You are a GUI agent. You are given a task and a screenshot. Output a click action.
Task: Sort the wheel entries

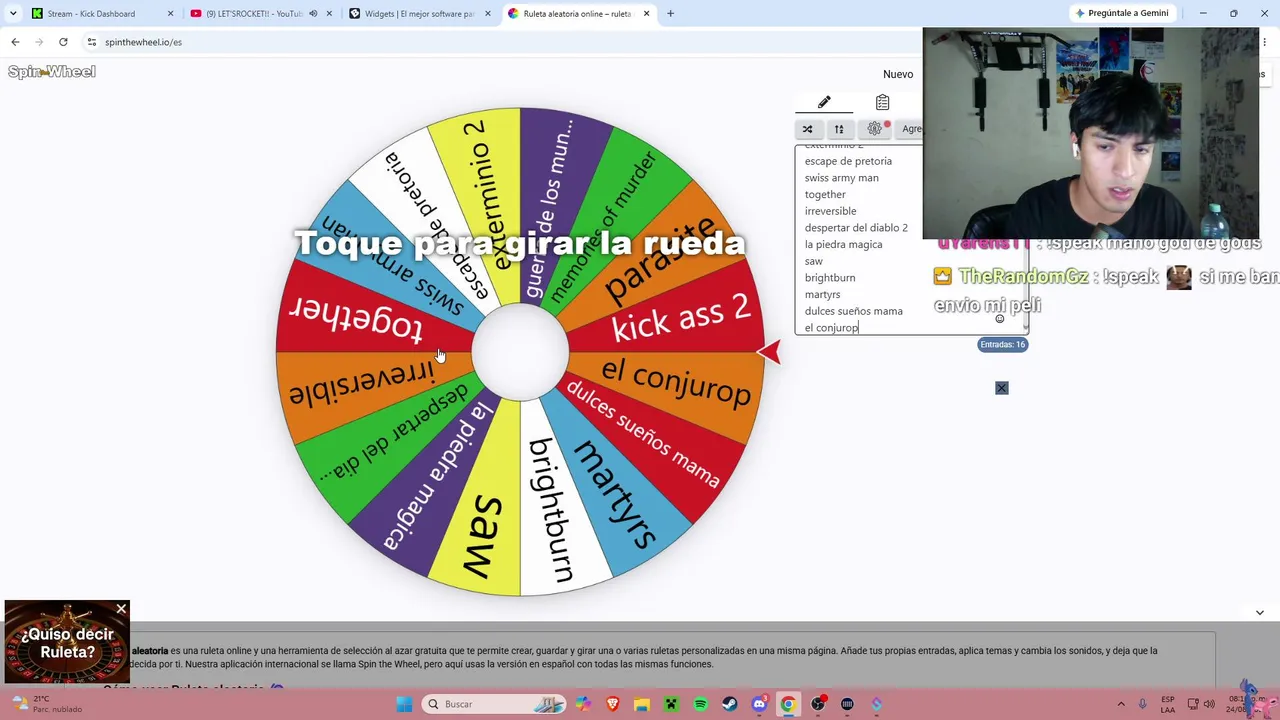[x=839, y=129]
